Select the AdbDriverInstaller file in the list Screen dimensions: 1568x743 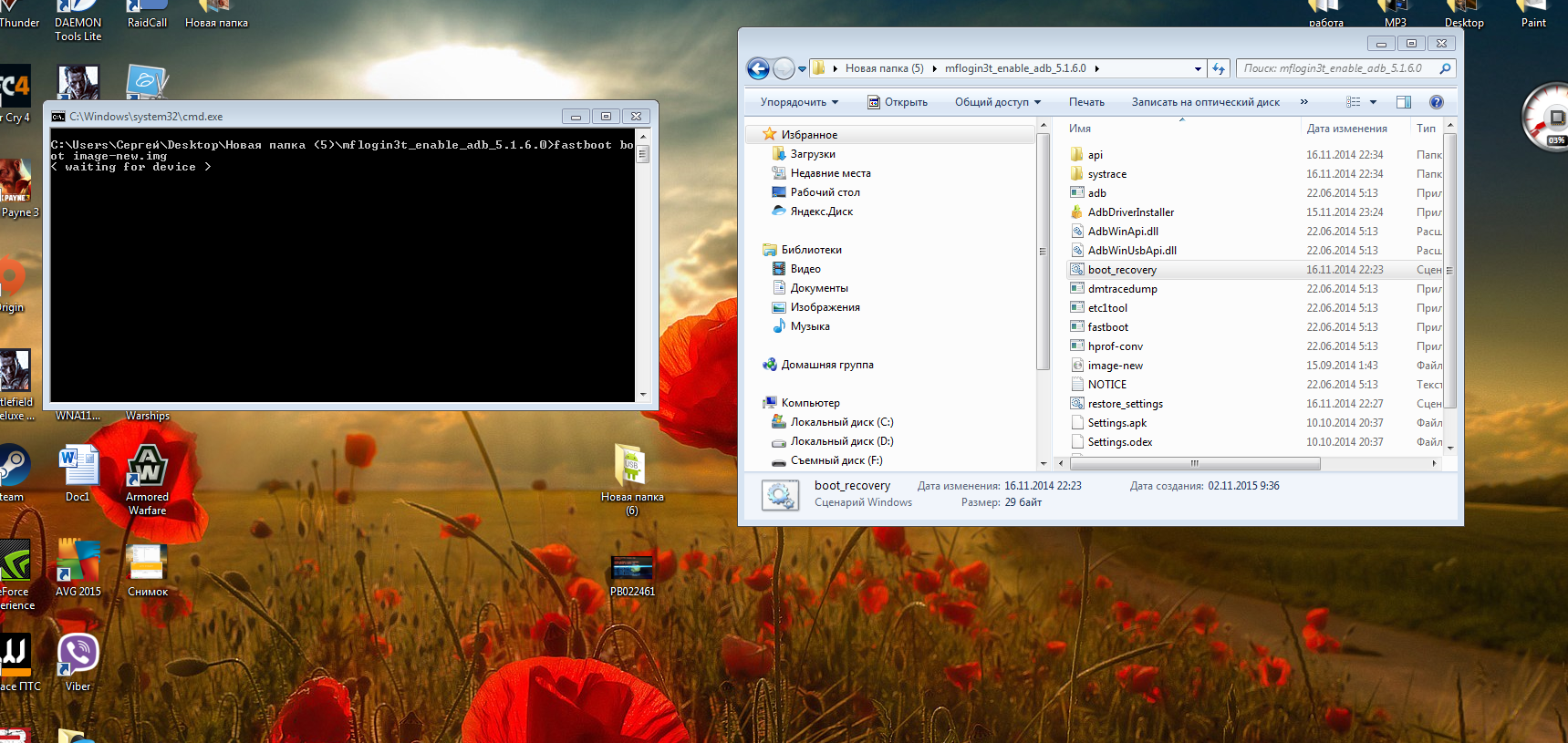pyautogui.click(x=1130, y=212)
